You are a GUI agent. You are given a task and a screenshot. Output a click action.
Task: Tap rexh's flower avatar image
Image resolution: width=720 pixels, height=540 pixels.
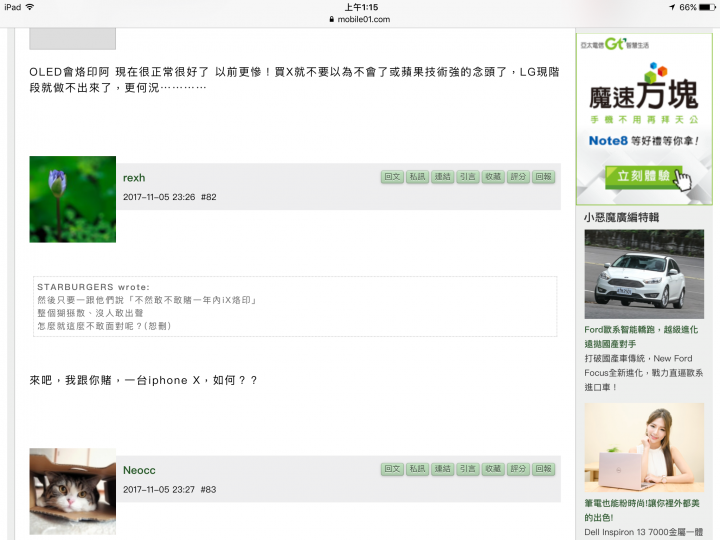click(73, 199)
